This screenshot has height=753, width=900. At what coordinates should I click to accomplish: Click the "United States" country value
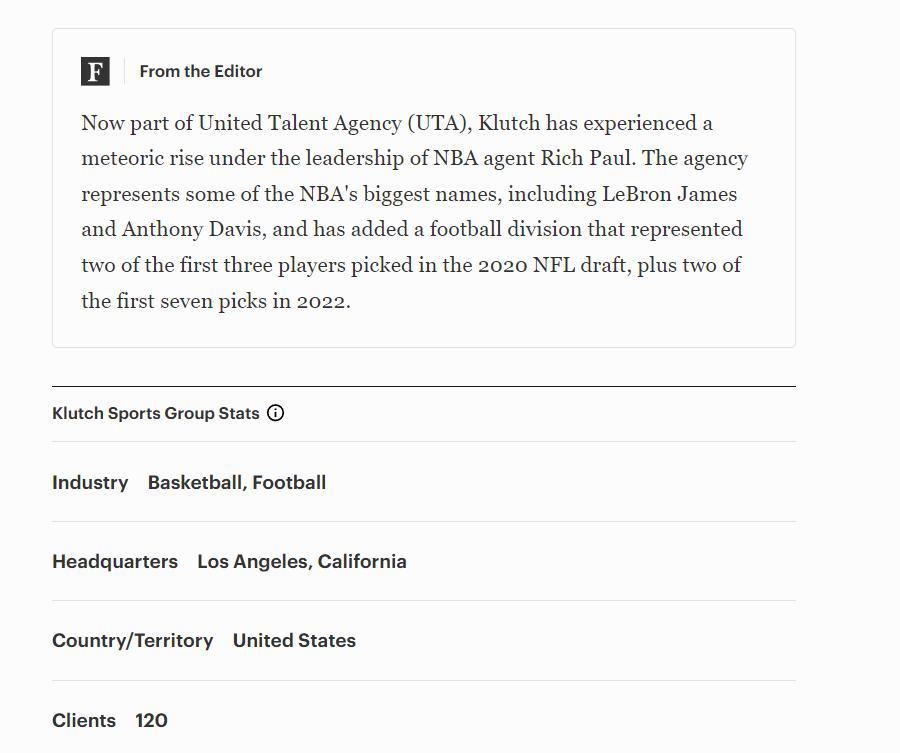(294, 640)
